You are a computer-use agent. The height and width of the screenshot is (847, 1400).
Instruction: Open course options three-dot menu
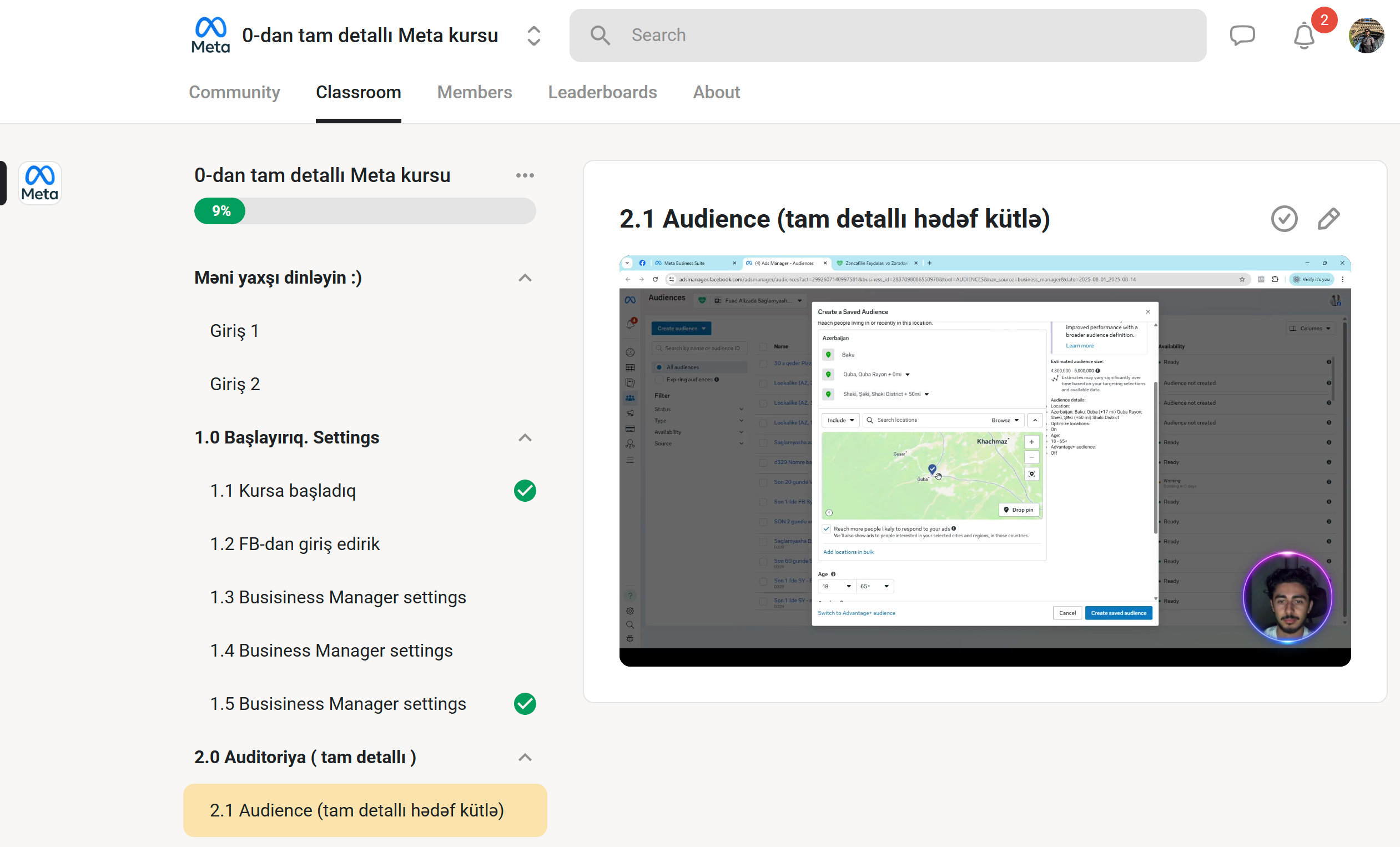coord(525,175)
